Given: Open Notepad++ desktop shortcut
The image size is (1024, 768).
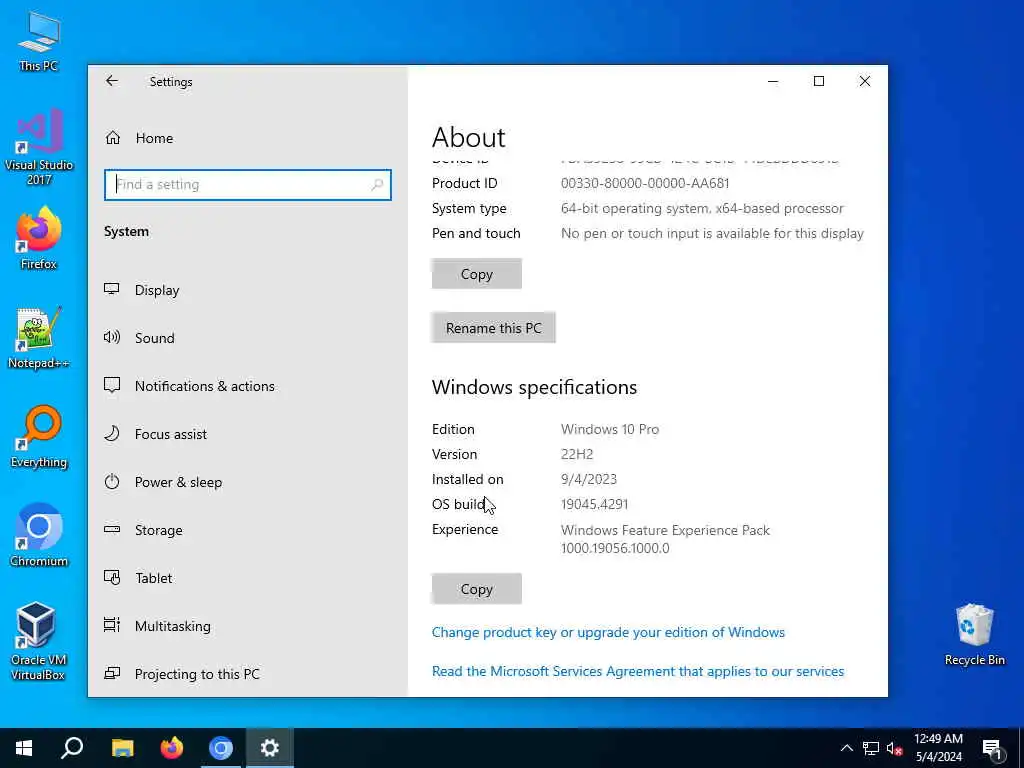Looking at the screenshot, I should click(39, 338).
